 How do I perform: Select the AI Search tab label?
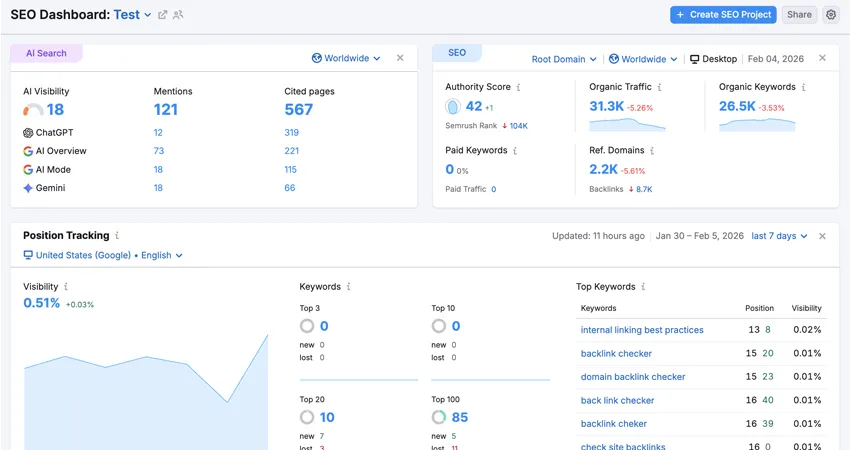[x=46, y=53]
